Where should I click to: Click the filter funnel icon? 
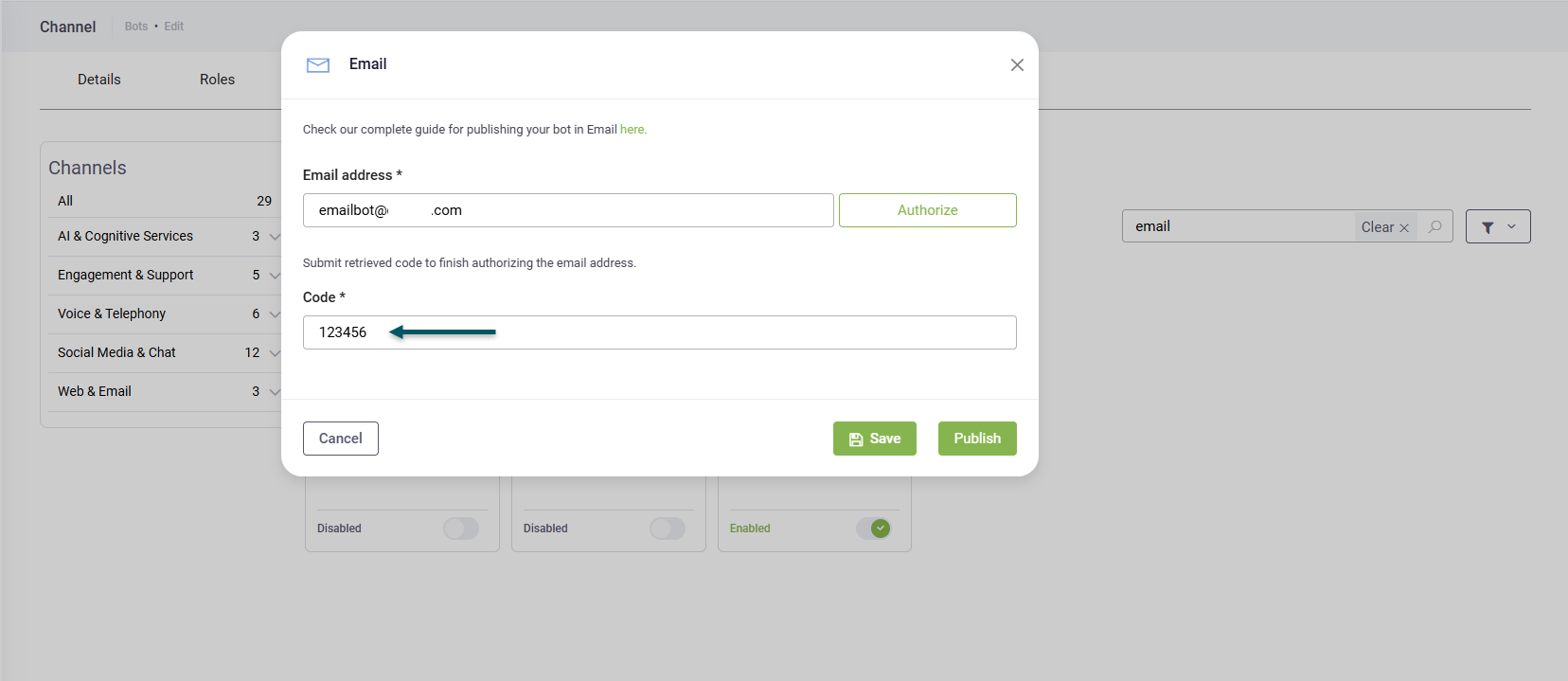point(1488,227)
